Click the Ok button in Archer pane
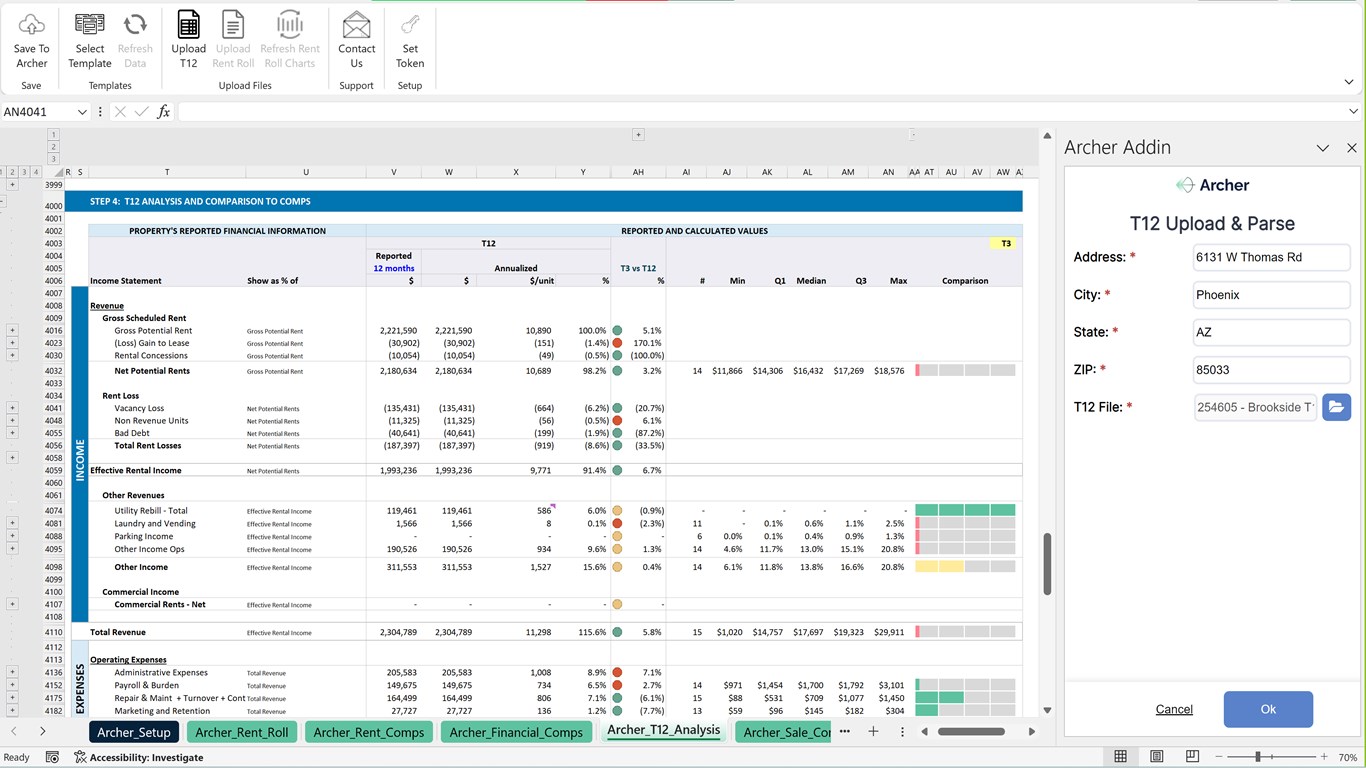Image resolution: width=1366 pixels, height=768 pixels. tap(1268, 709)
